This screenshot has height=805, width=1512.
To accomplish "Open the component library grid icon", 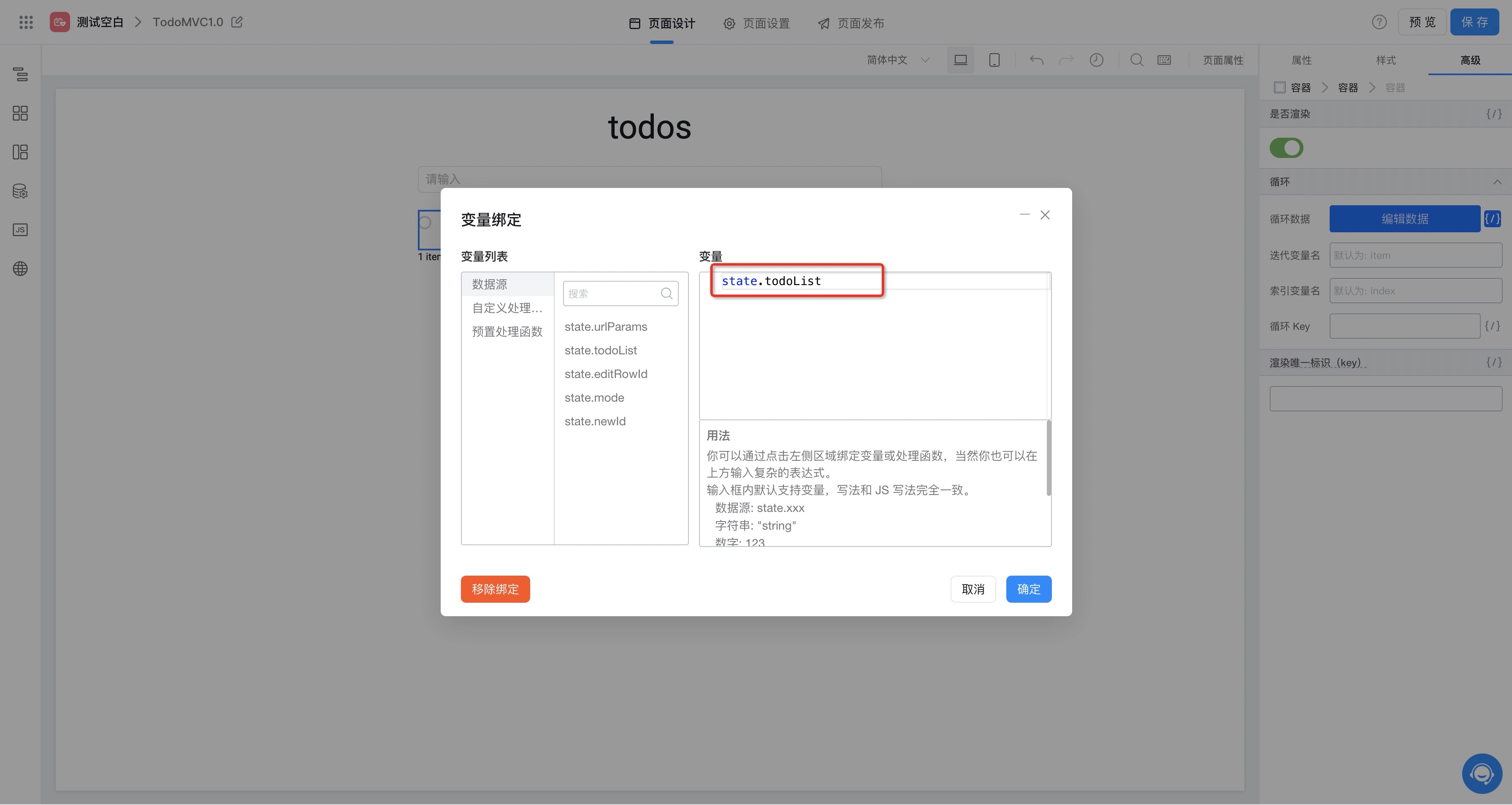I will (x=20, y=113).
